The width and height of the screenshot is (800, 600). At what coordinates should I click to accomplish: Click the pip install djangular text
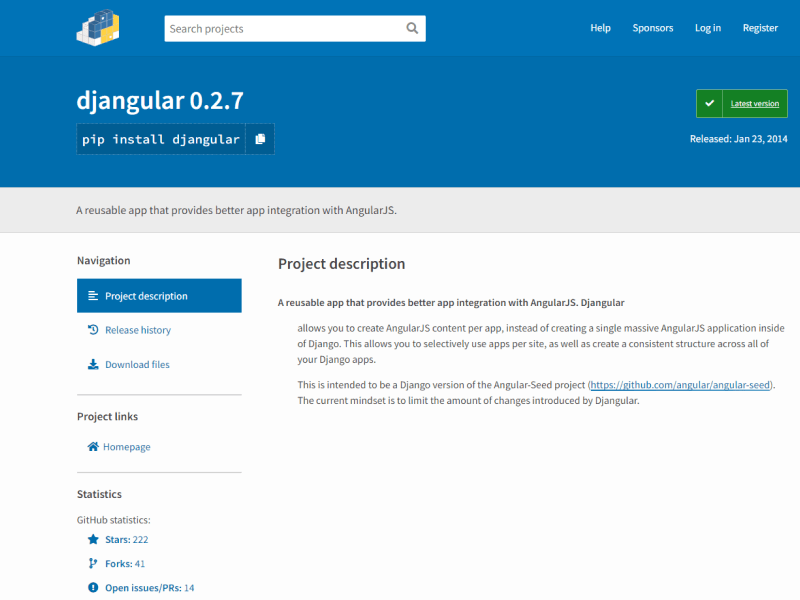pos(161,139)
